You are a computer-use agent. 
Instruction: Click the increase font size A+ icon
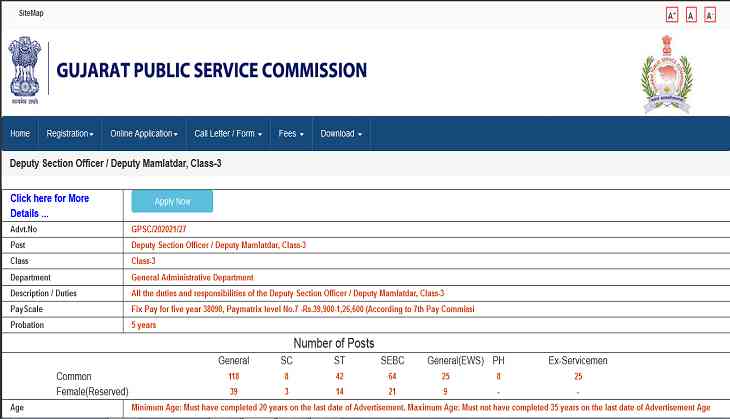[x=671, y=15]
